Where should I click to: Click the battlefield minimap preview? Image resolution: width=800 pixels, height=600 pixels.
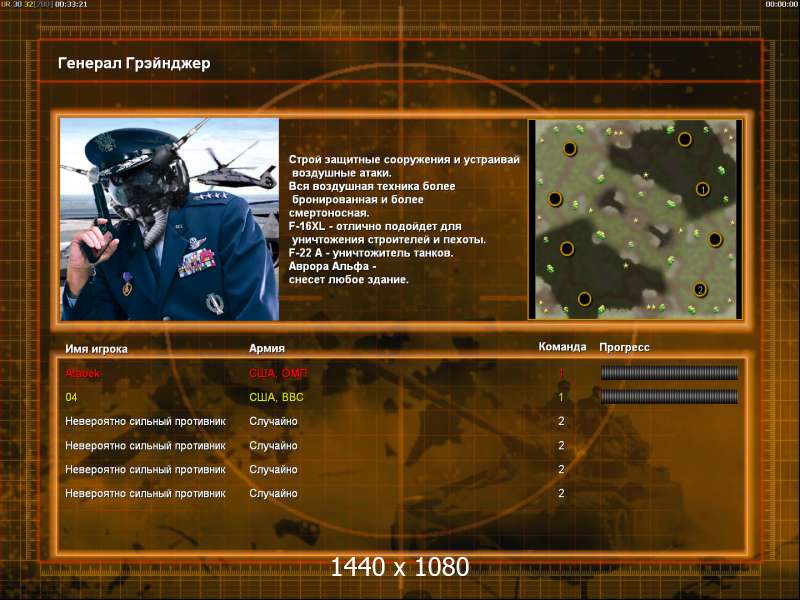tap(635, 219)
